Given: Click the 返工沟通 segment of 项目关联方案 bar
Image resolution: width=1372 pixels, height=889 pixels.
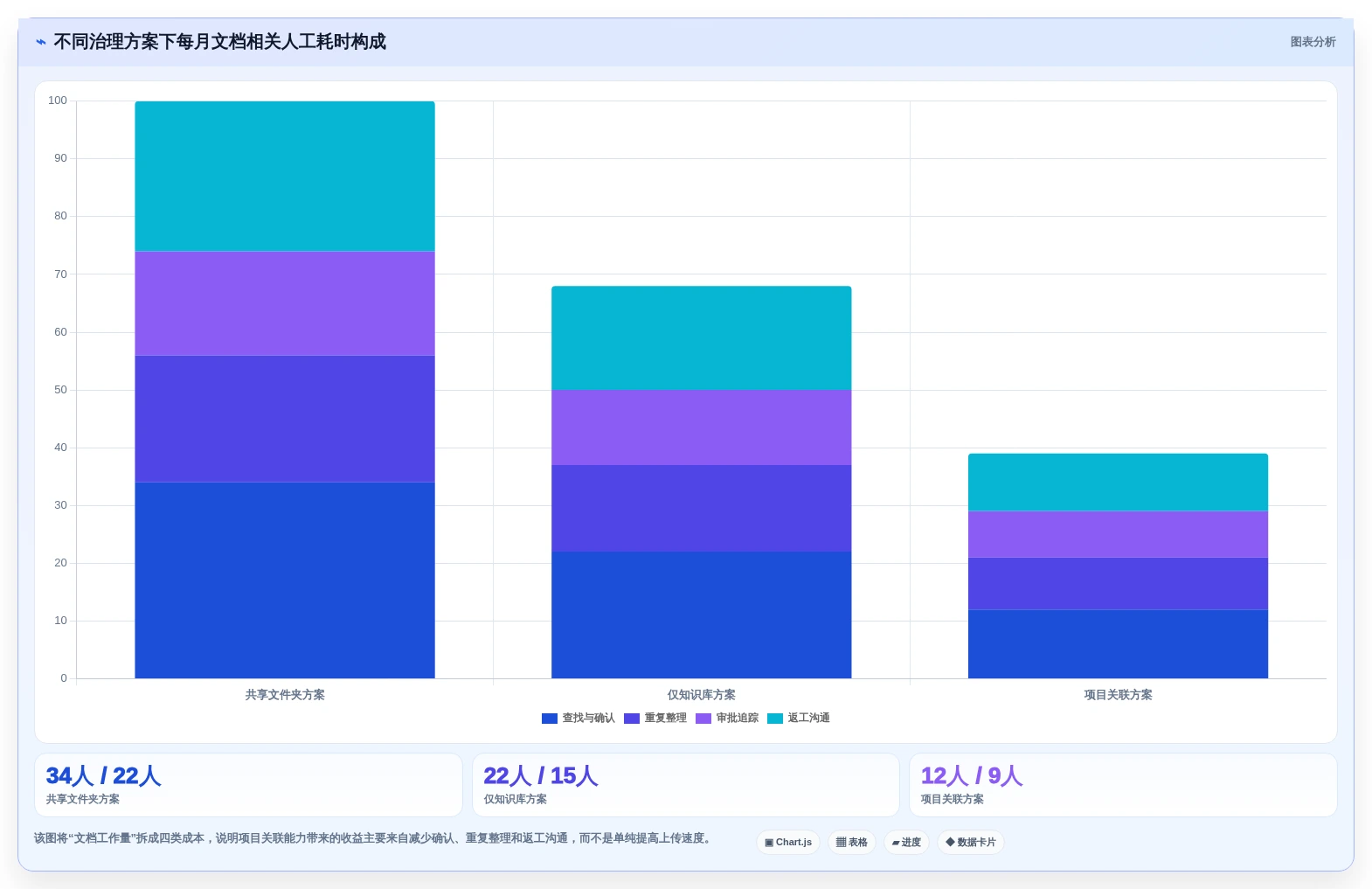Looking at the screenshot, I should pos(1118,483).
